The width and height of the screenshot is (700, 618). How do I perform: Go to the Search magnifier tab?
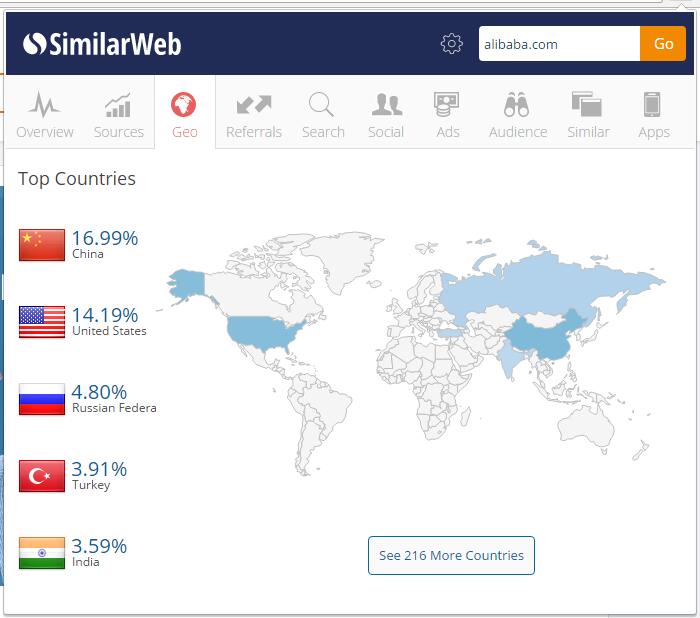coord(323,114)
